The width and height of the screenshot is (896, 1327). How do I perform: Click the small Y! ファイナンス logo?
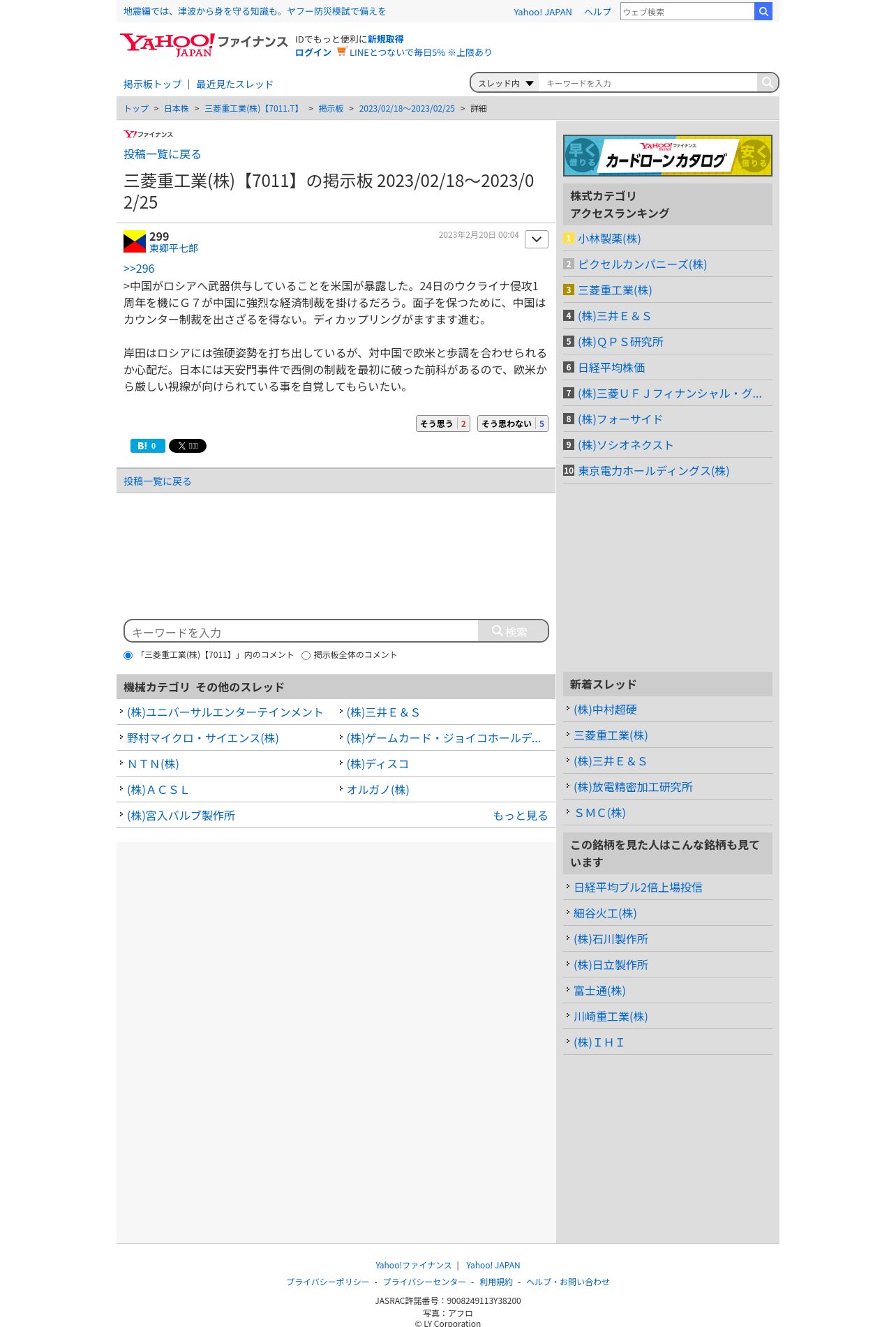pos(148,134)
